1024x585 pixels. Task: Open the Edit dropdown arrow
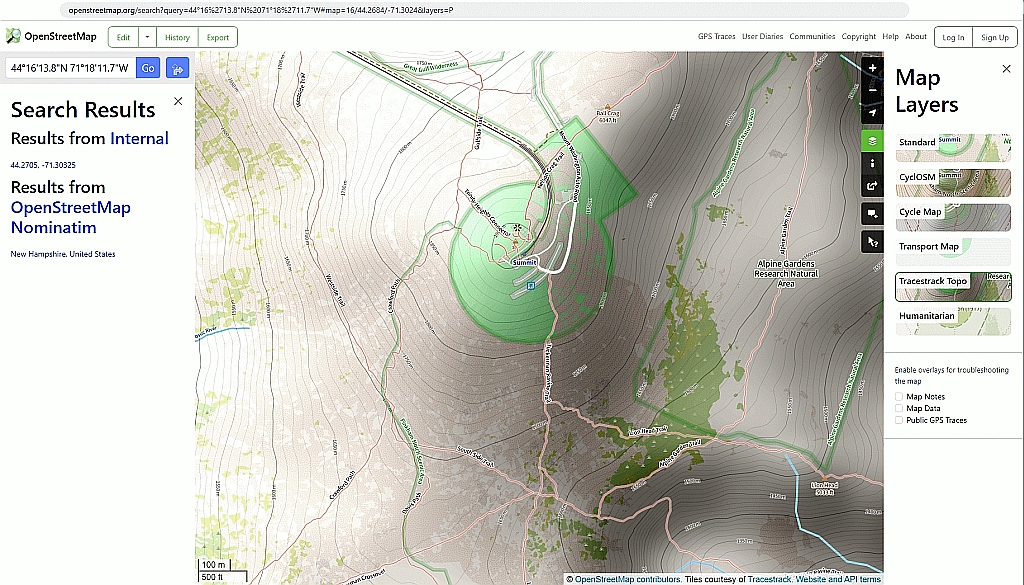(x=148, y=37)
